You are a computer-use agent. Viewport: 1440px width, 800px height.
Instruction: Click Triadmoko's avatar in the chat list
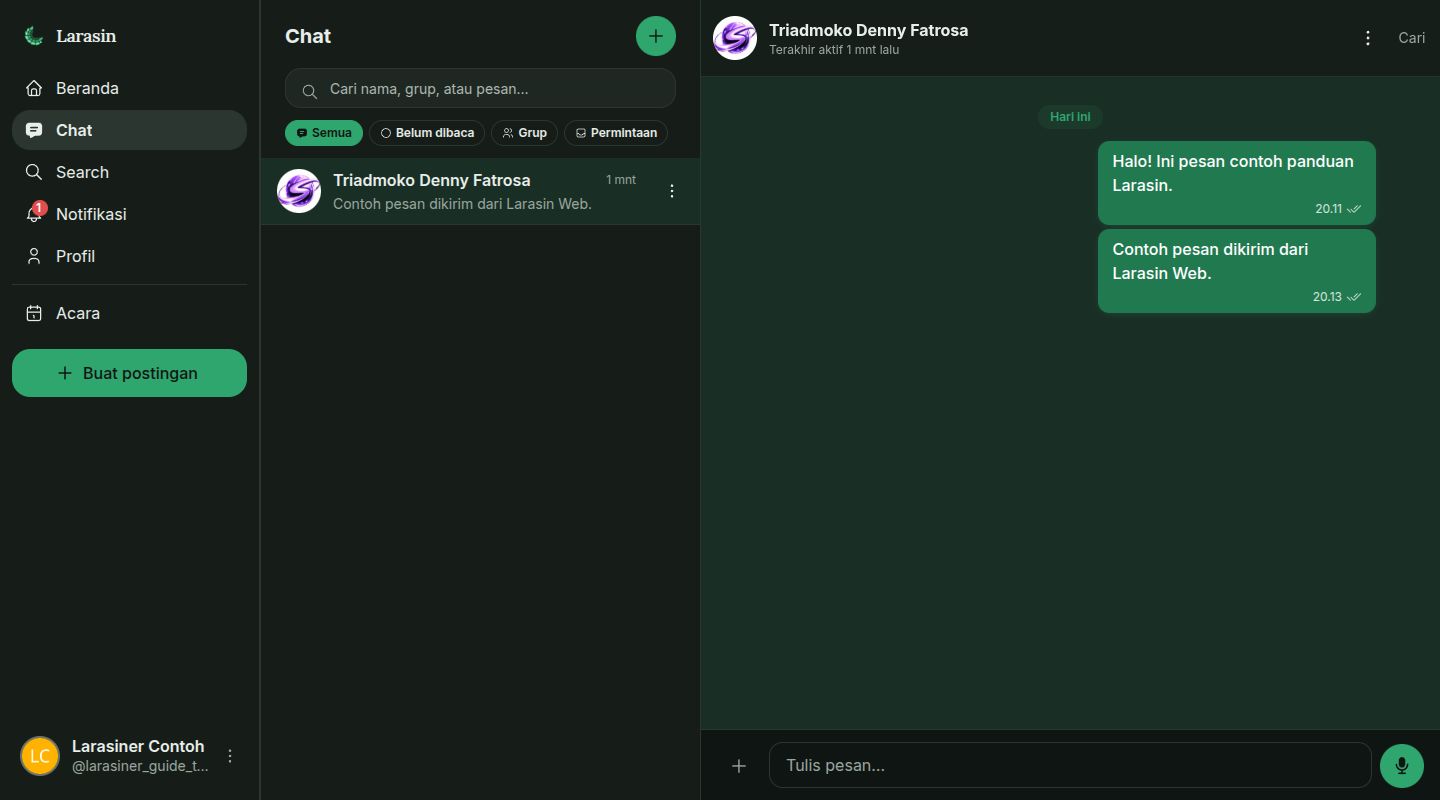click(299, 191)
